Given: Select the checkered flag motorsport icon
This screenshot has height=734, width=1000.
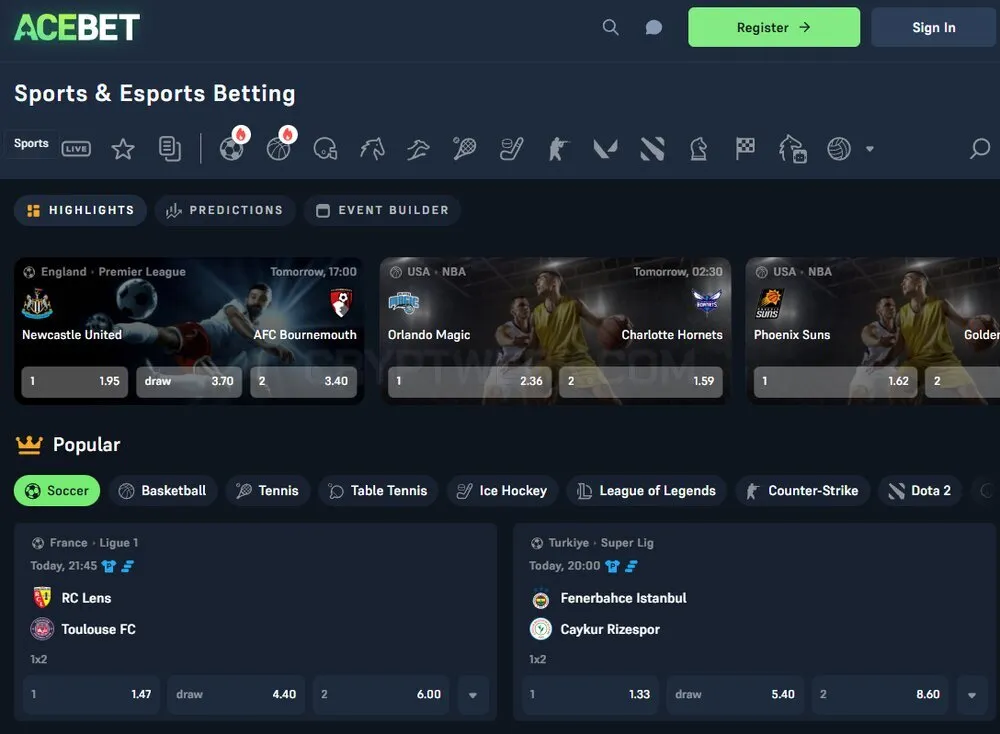Looking at the screenshot, I should click(x=745, y=149).
